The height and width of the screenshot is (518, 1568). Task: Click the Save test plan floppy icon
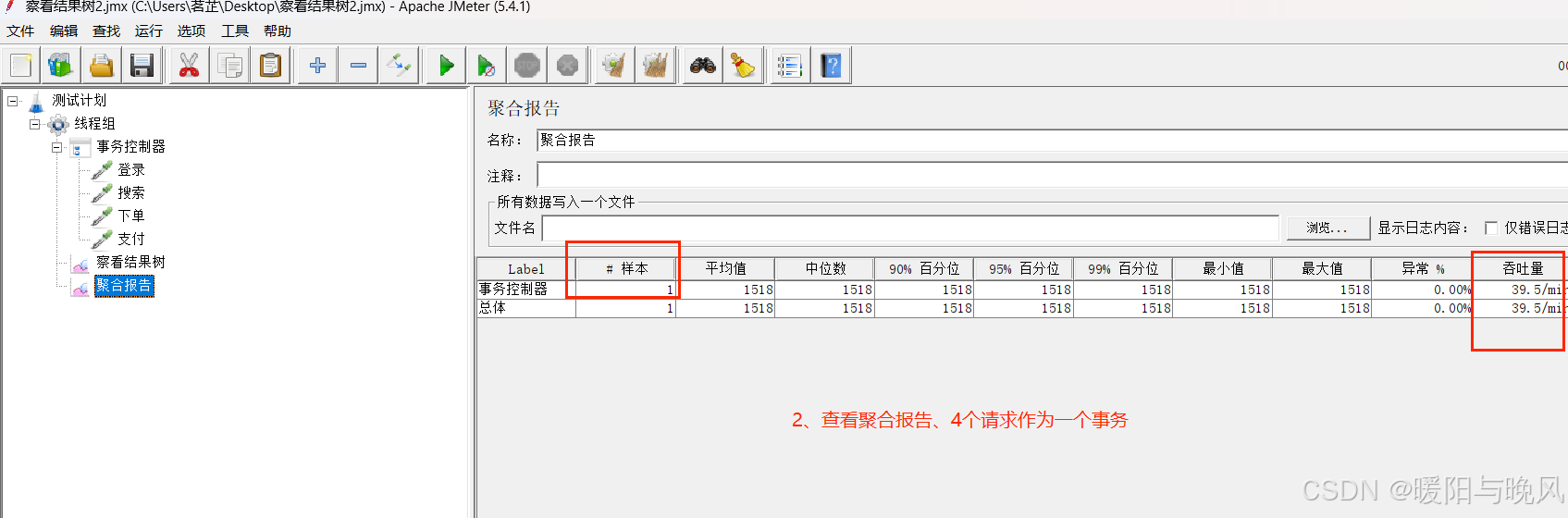(x=142, y=66)
